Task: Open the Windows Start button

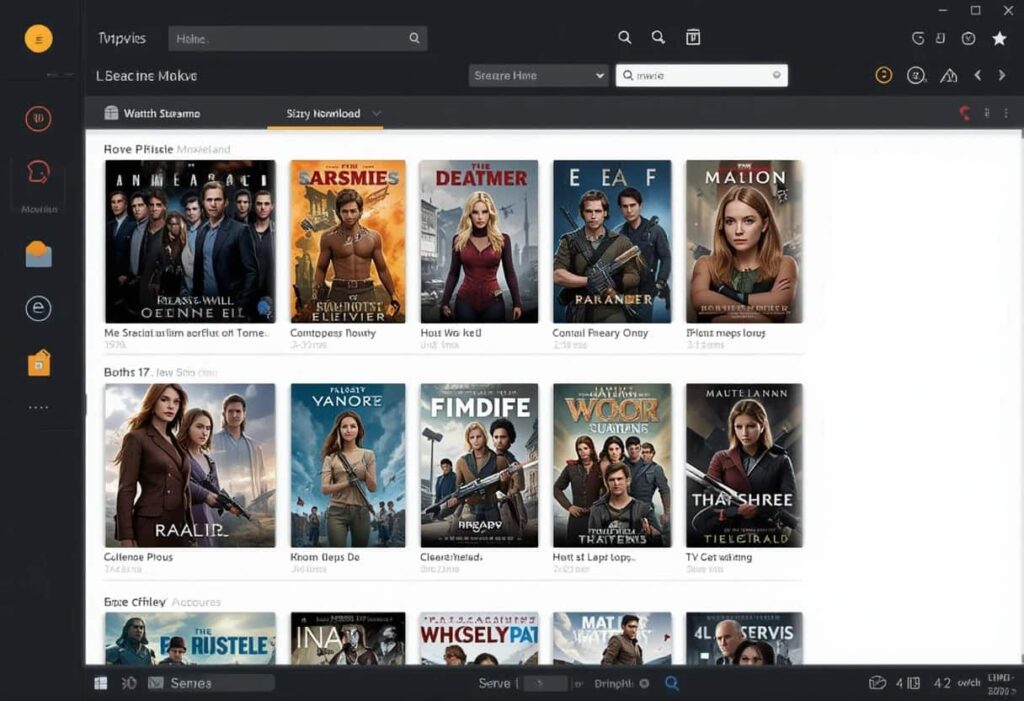Action: [x=101, y=683]
